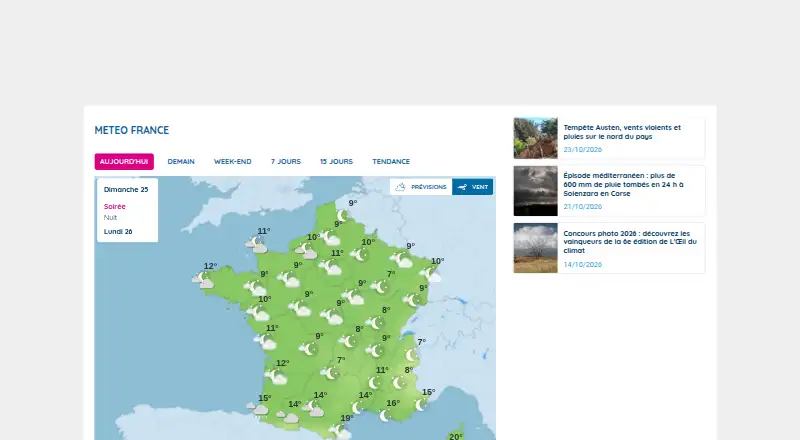Viewport: 800px width, 440px height.
Task: Click the Tempête Austen article thumbnail
Action: click(536, 138)
